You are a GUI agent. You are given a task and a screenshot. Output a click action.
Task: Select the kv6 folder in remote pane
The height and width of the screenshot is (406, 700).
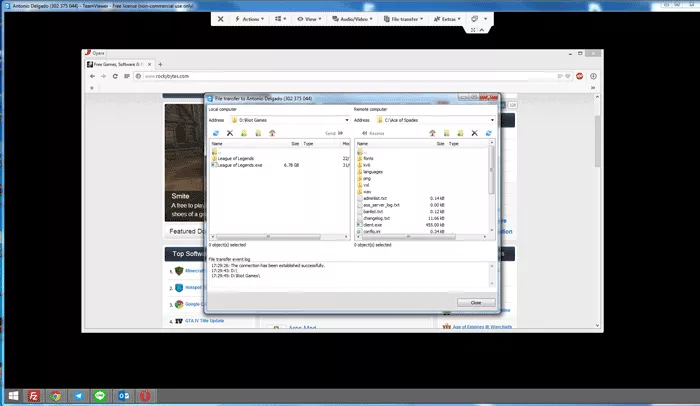point(364,165)
